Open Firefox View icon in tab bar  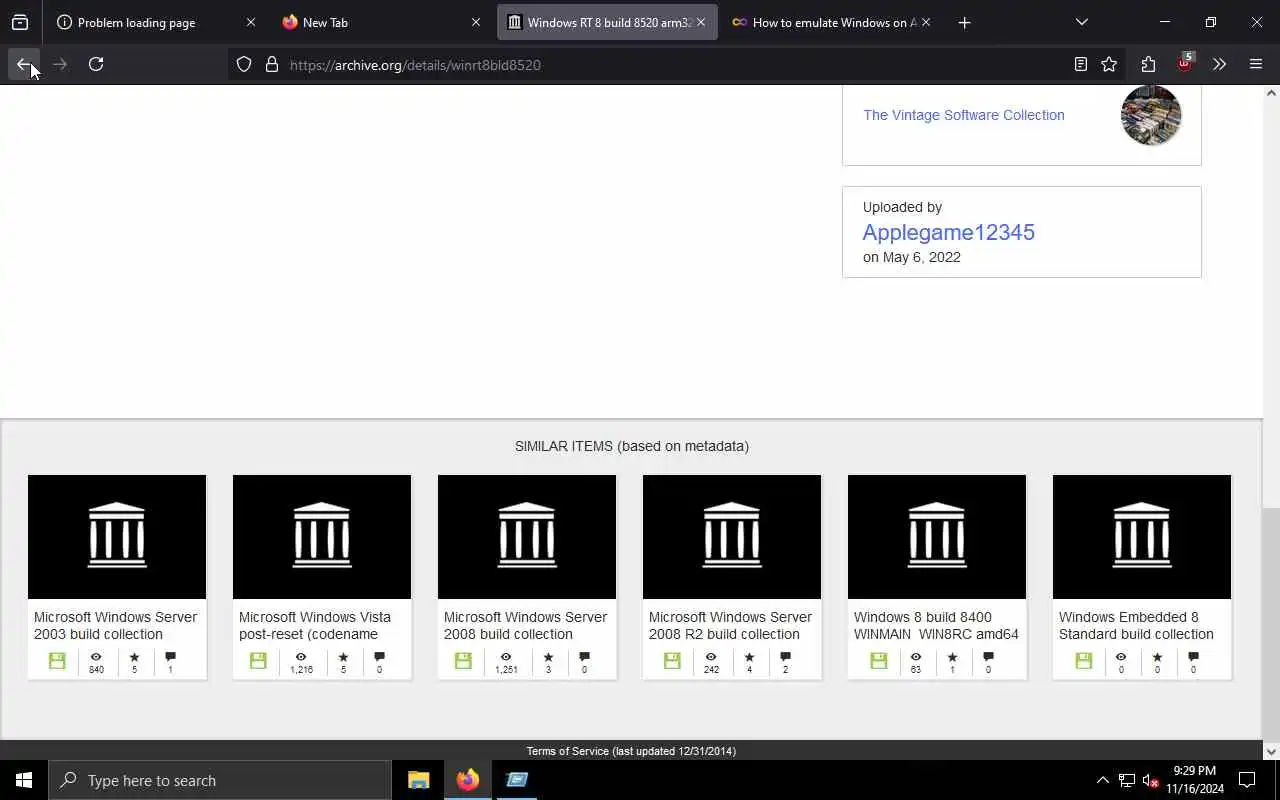coord(20,22)
